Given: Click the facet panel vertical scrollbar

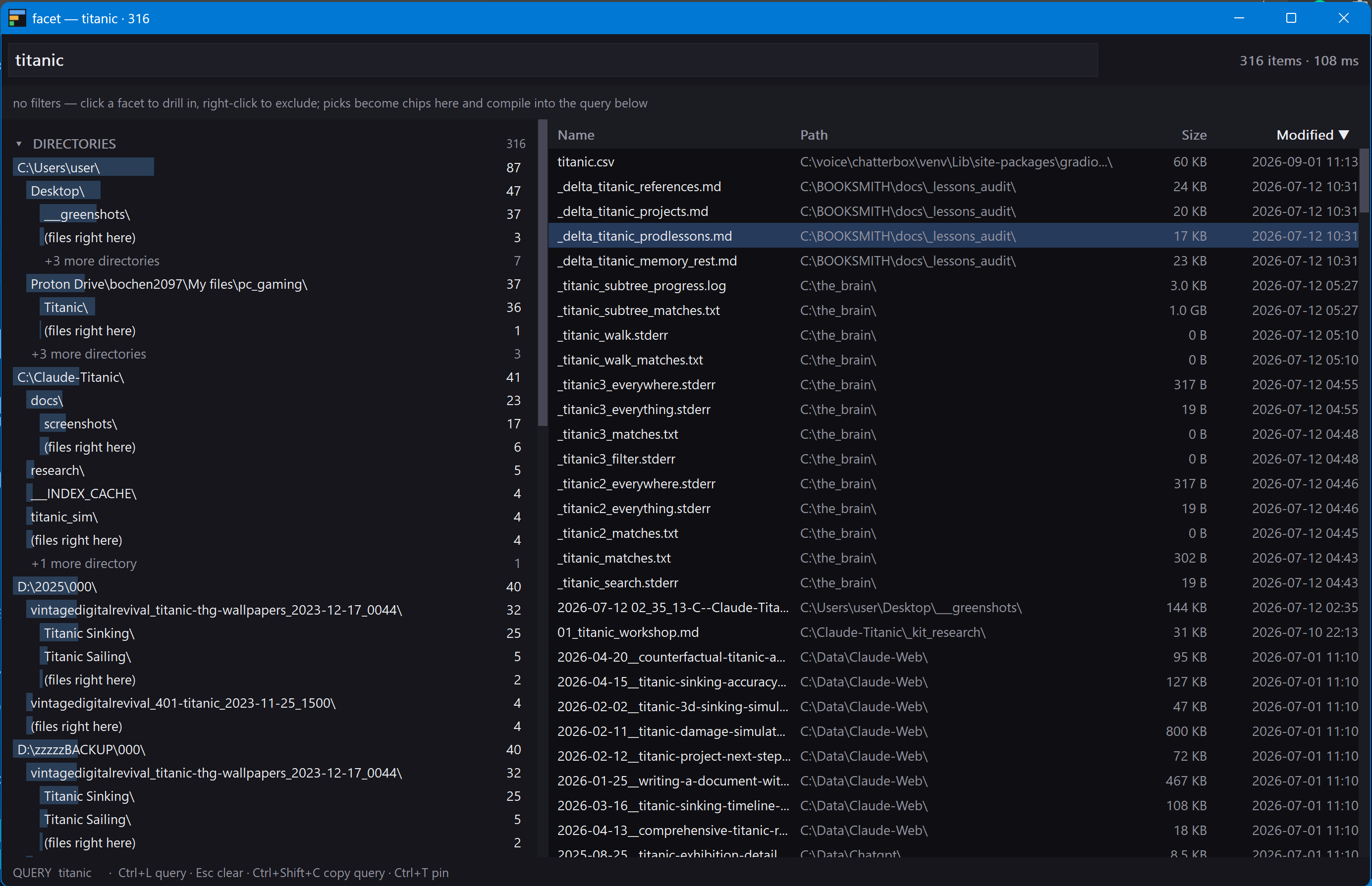Looking at the screenshot, I should 542,273.
